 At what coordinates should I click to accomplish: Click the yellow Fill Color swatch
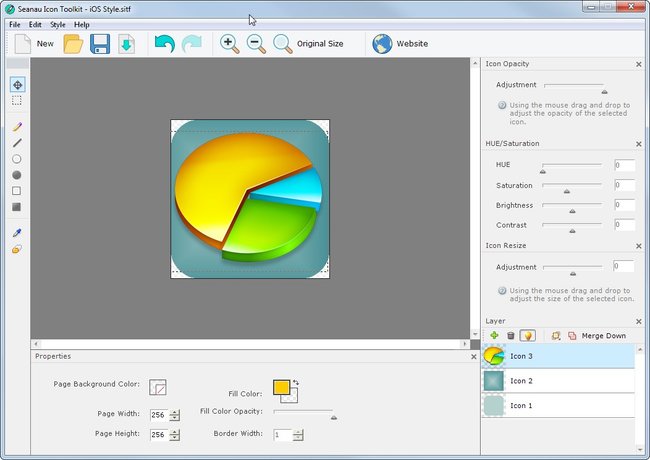click(281, 387)
